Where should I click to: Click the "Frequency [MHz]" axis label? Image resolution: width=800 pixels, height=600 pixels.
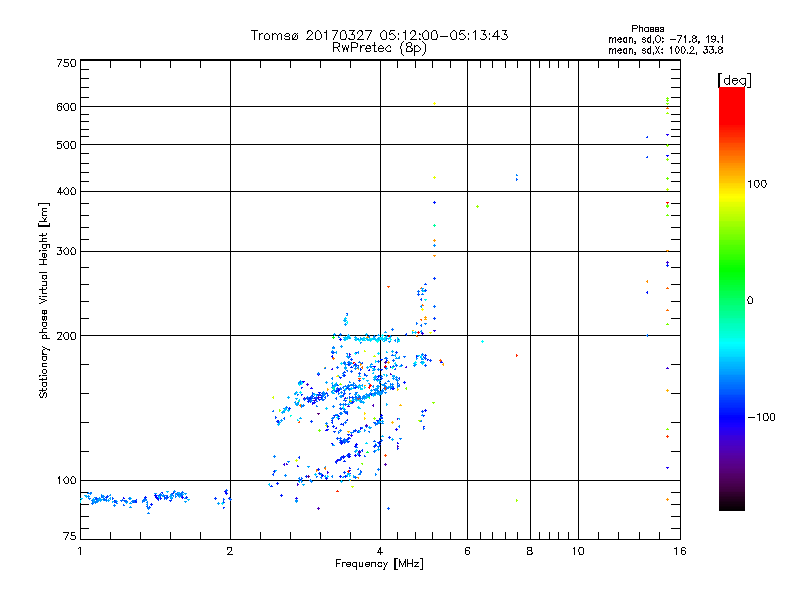pos(379,564)
